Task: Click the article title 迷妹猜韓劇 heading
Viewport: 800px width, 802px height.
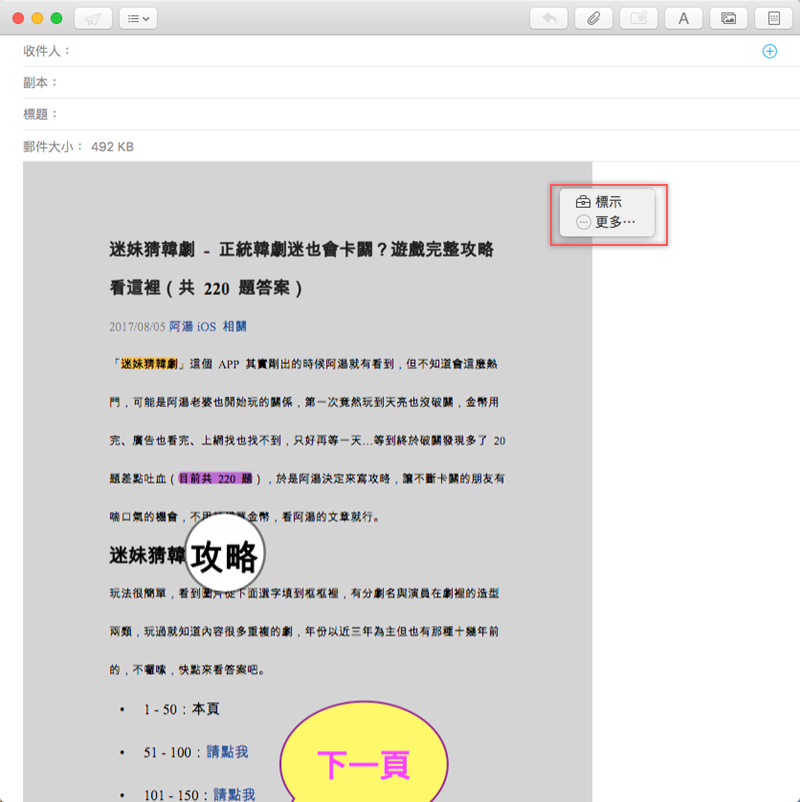Action: (301, 269)
